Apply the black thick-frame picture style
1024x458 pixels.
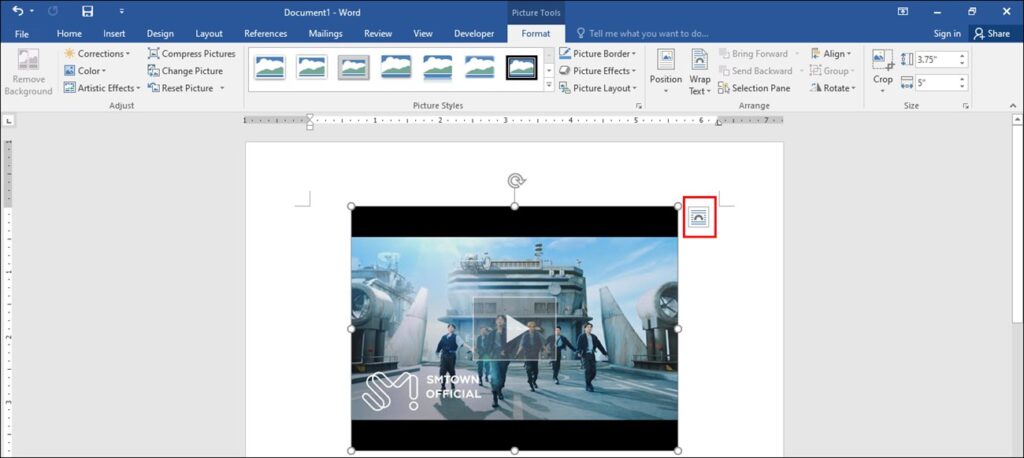pos(521,67)
